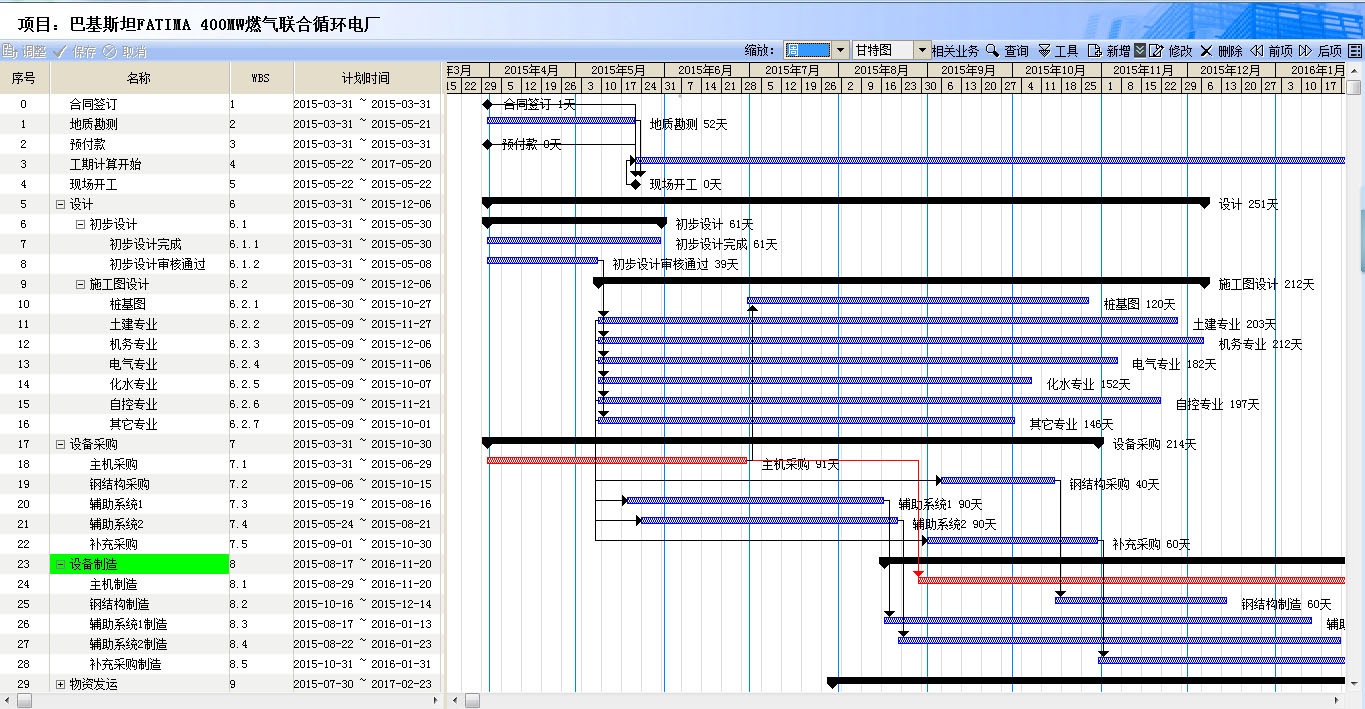1365x709 pixels.
Task: Click the 新增 add-new icon
Action: 1094,51
